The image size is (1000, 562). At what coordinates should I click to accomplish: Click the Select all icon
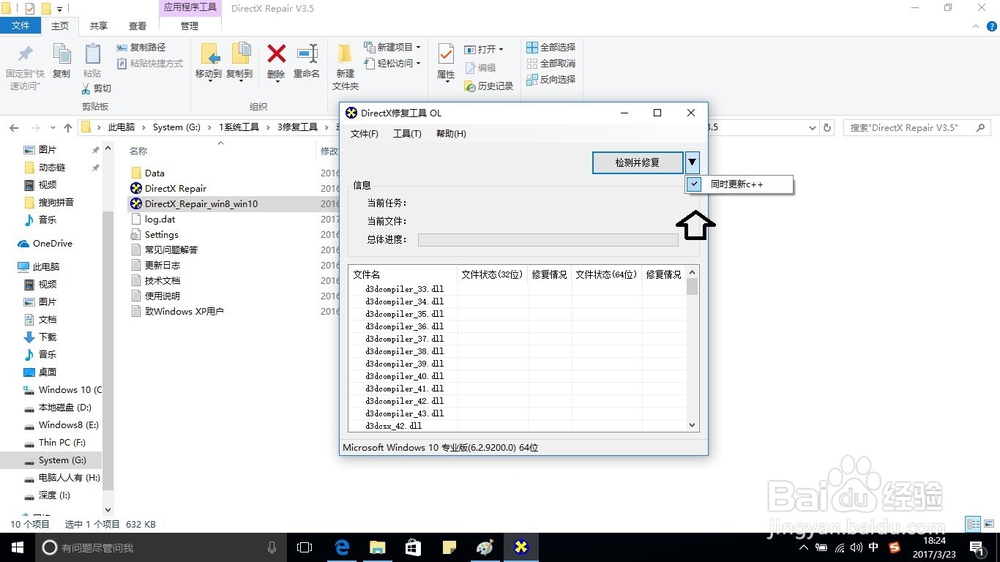(532, 47)
